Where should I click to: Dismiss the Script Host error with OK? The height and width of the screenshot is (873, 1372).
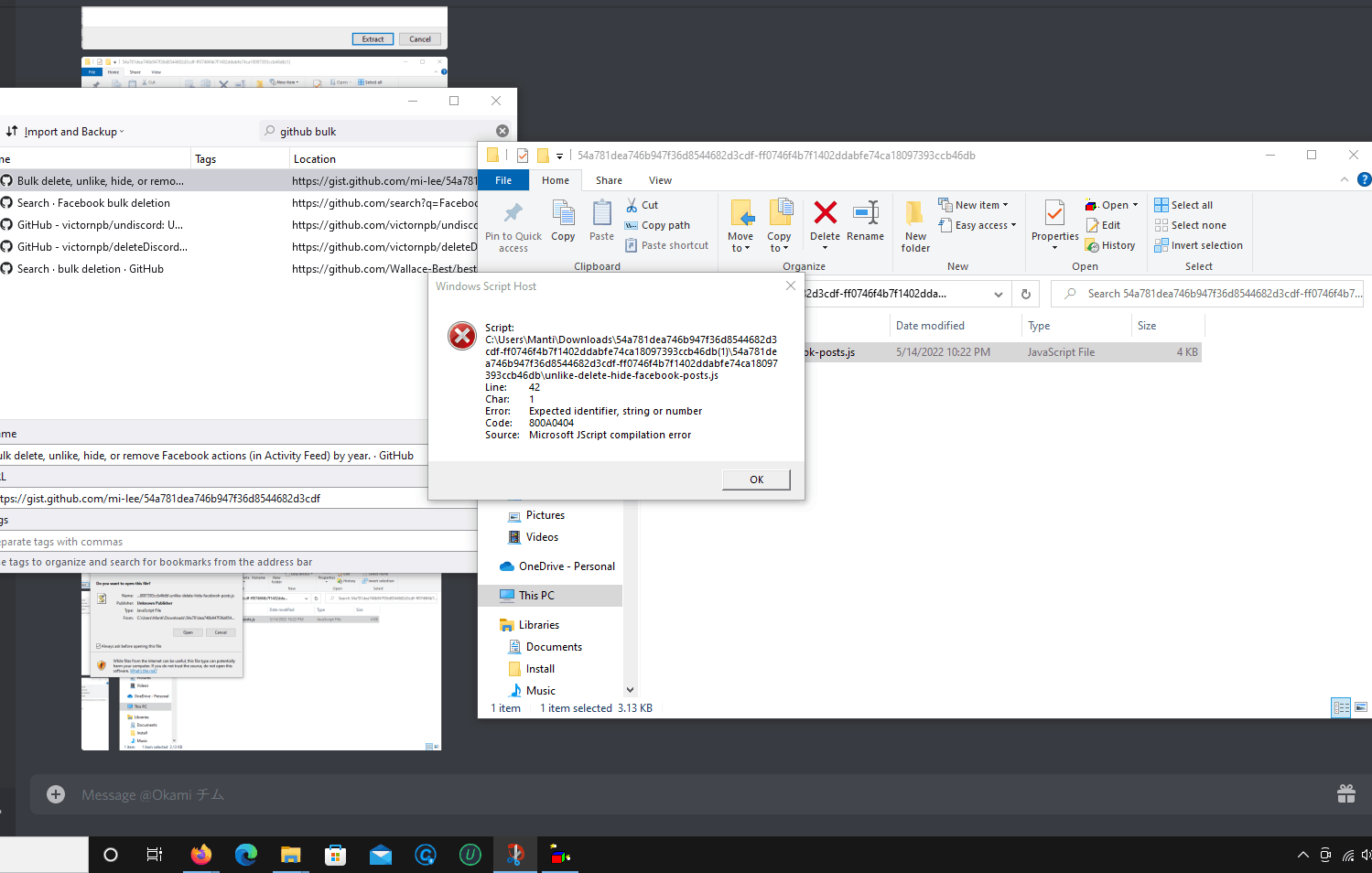[755, 479]
